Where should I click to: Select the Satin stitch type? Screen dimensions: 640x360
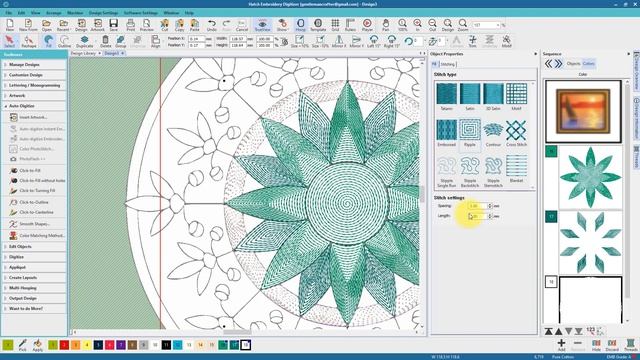coord(470,97)
